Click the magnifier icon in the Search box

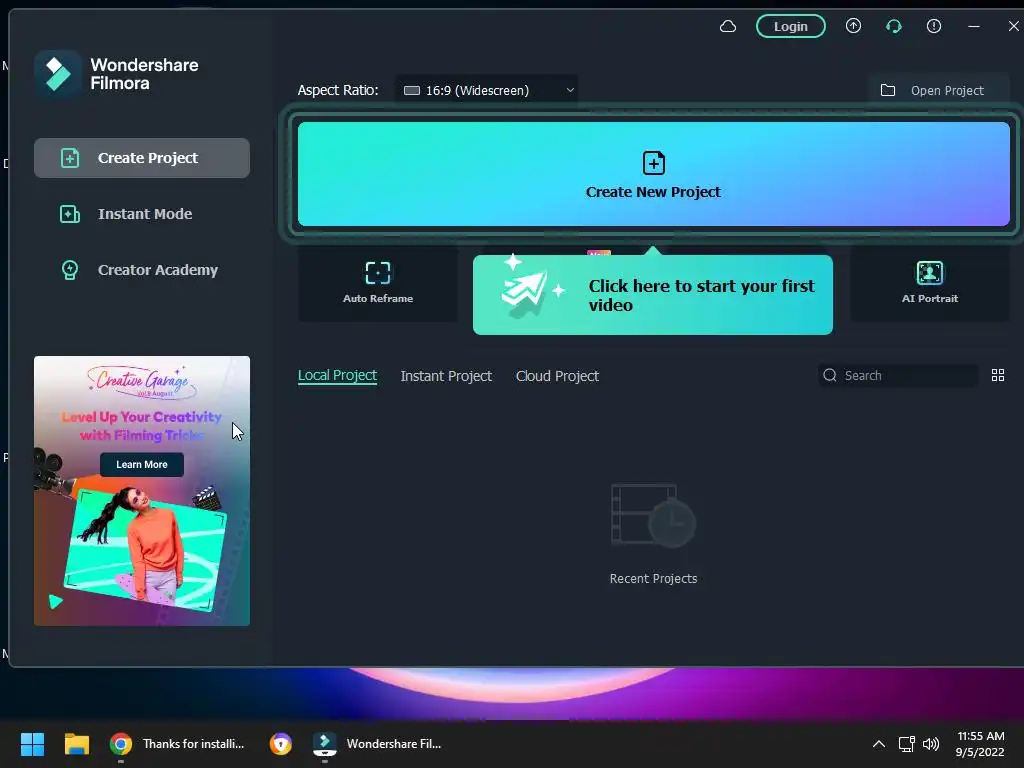(x=829, y=375)
